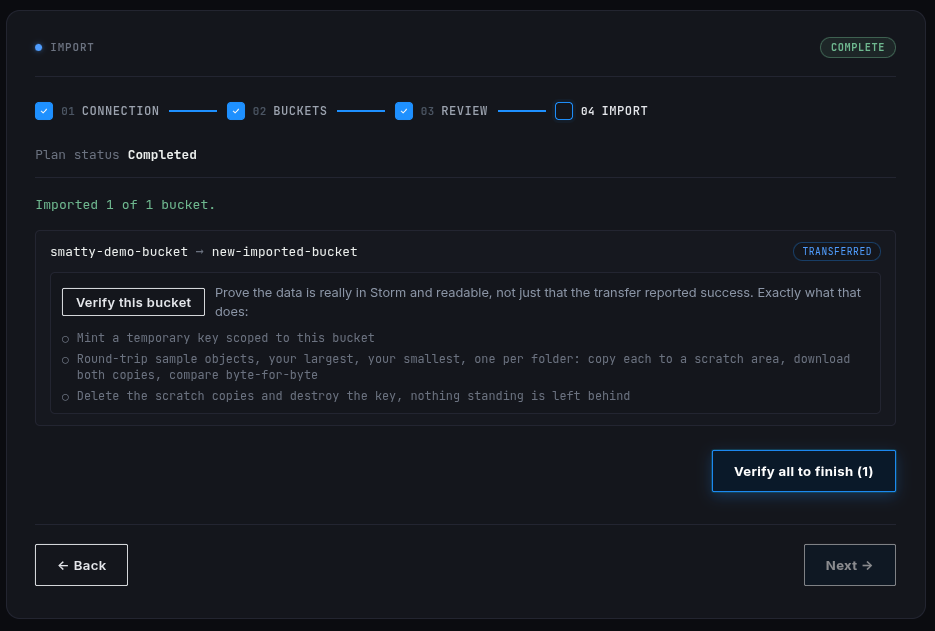Select the 02 Buckets step checkbox

[x=236, y=111]
